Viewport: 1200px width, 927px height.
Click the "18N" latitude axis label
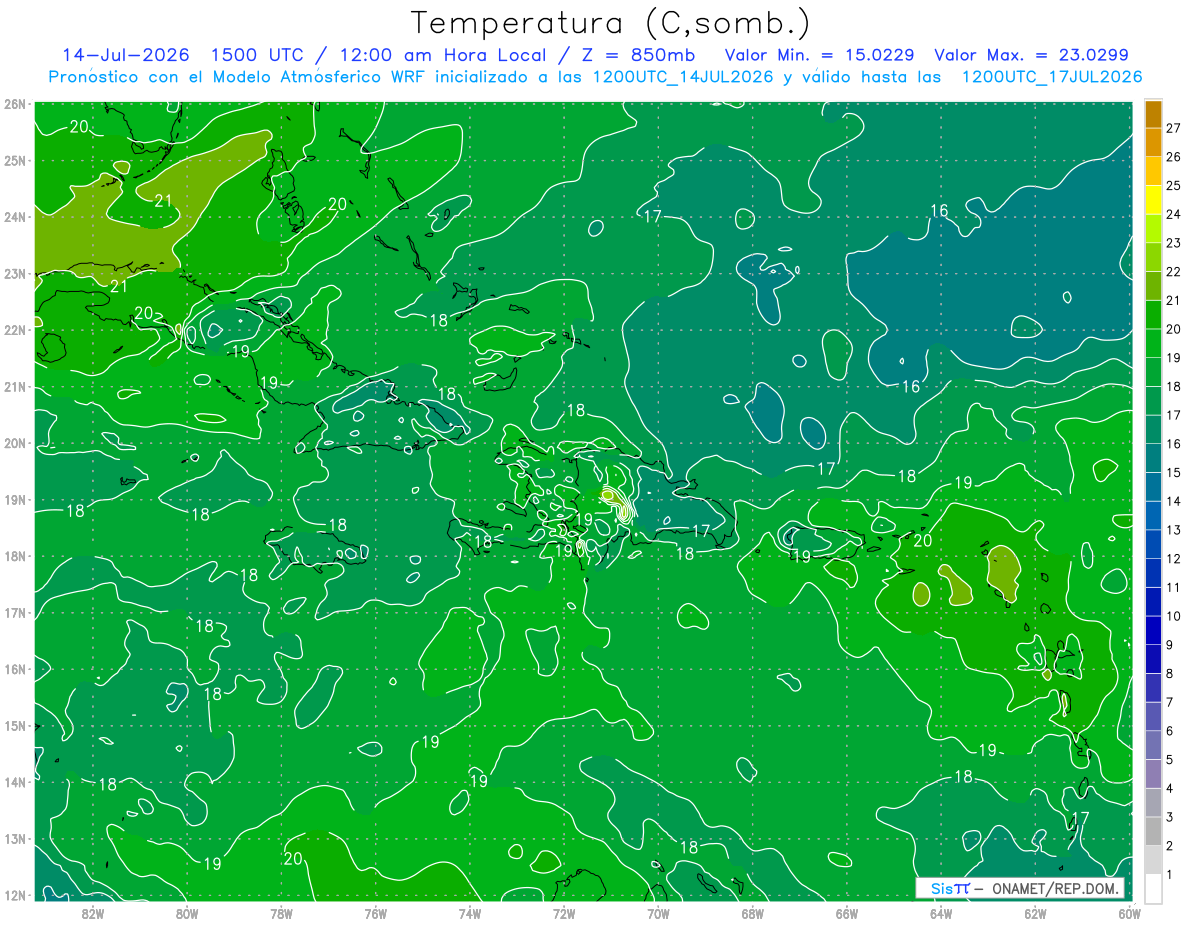[14, 556]
